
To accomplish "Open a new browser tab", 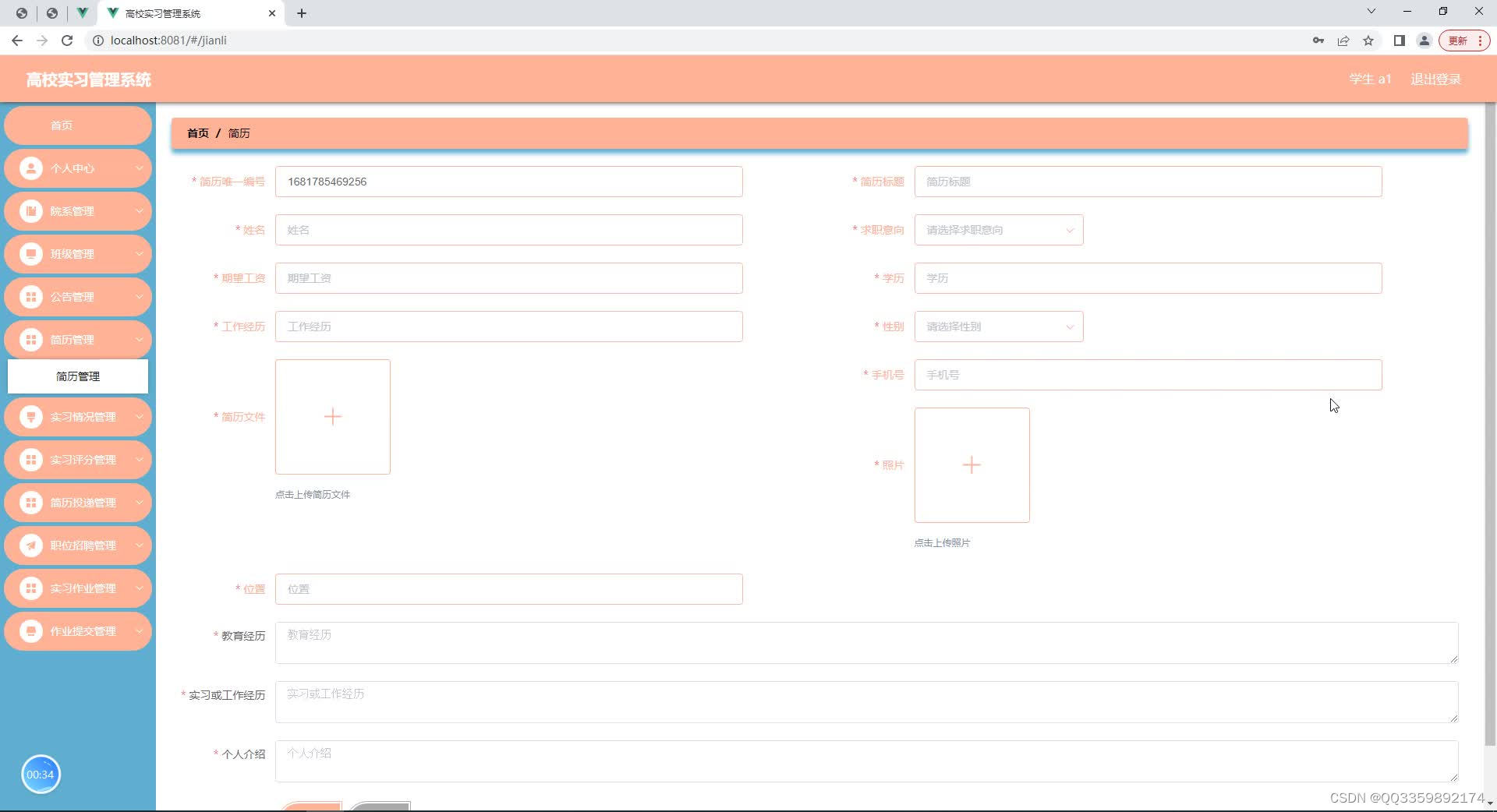I will coord(302,13).
